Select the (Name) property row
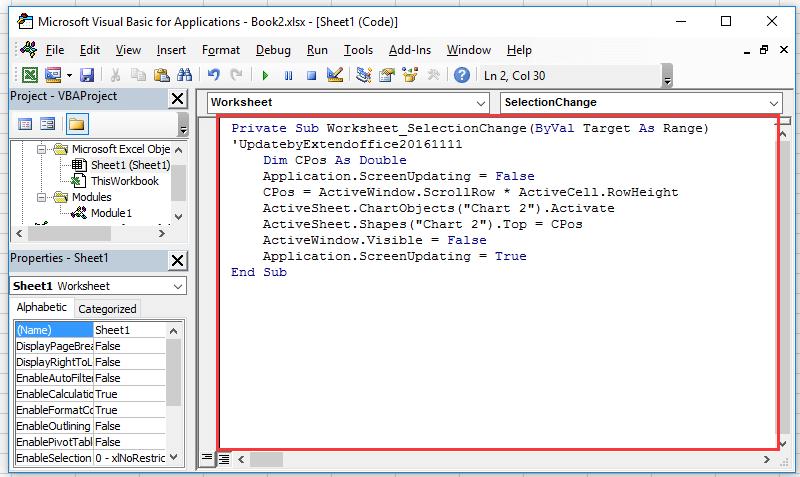Viewport: 800px width, 477px height. (90, 330)
